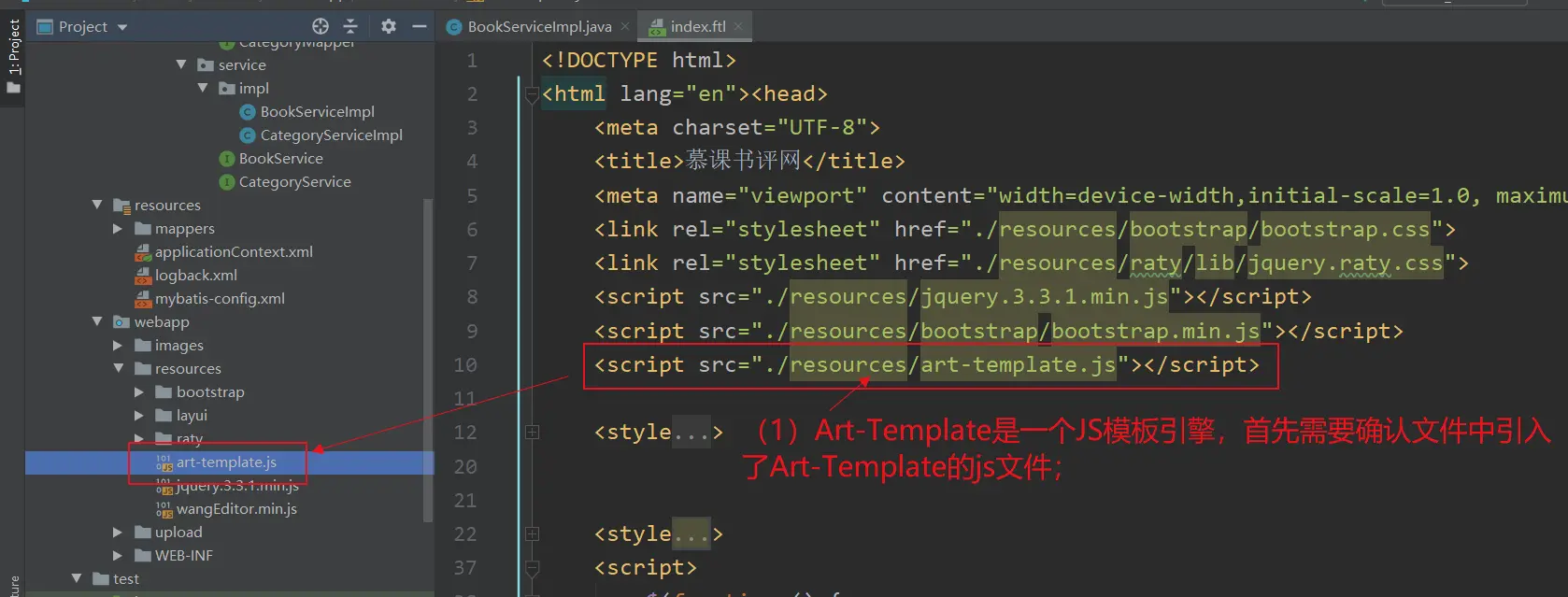Select mybatis-config.xml file

tap(220, 298)
